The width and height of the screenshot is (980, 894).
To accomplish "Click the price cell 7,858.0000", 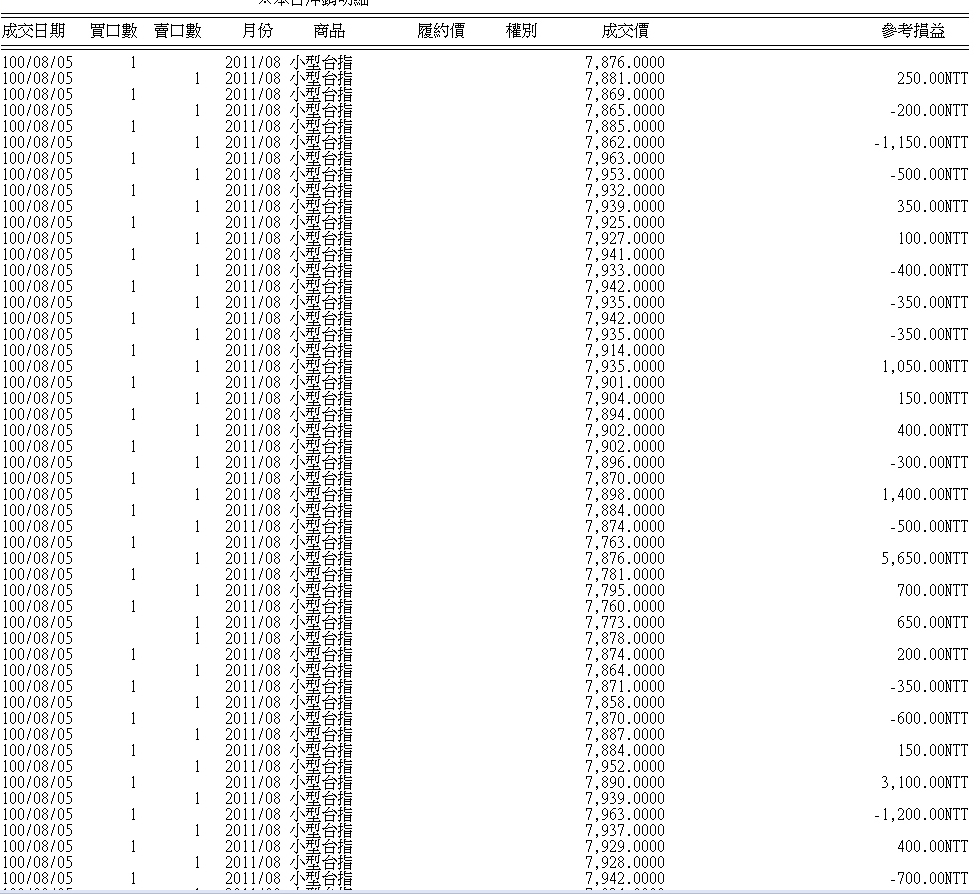I will [x=625, y=703].
